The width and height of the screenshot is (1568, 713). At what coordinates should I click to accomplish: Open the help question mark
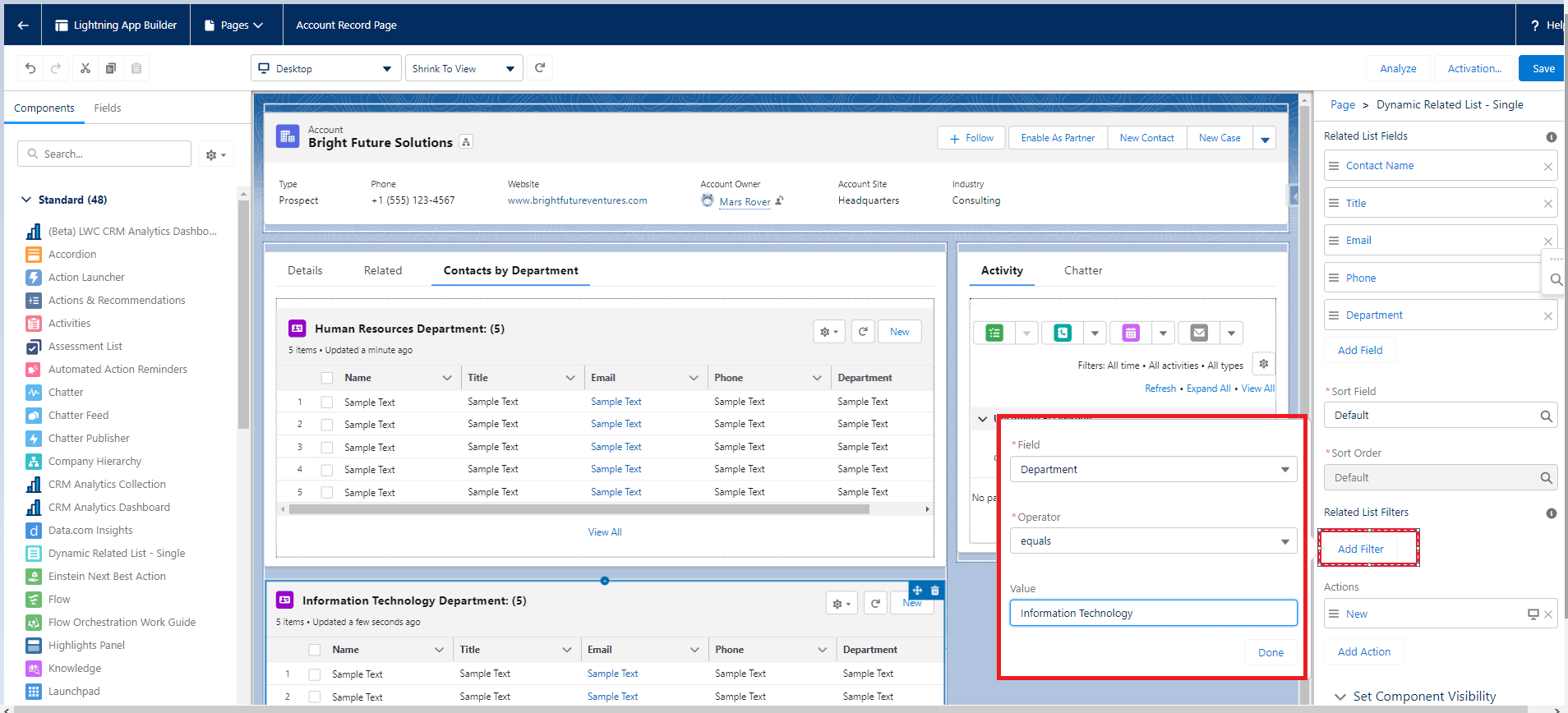pyautogui.click(x=1534, y=25)
